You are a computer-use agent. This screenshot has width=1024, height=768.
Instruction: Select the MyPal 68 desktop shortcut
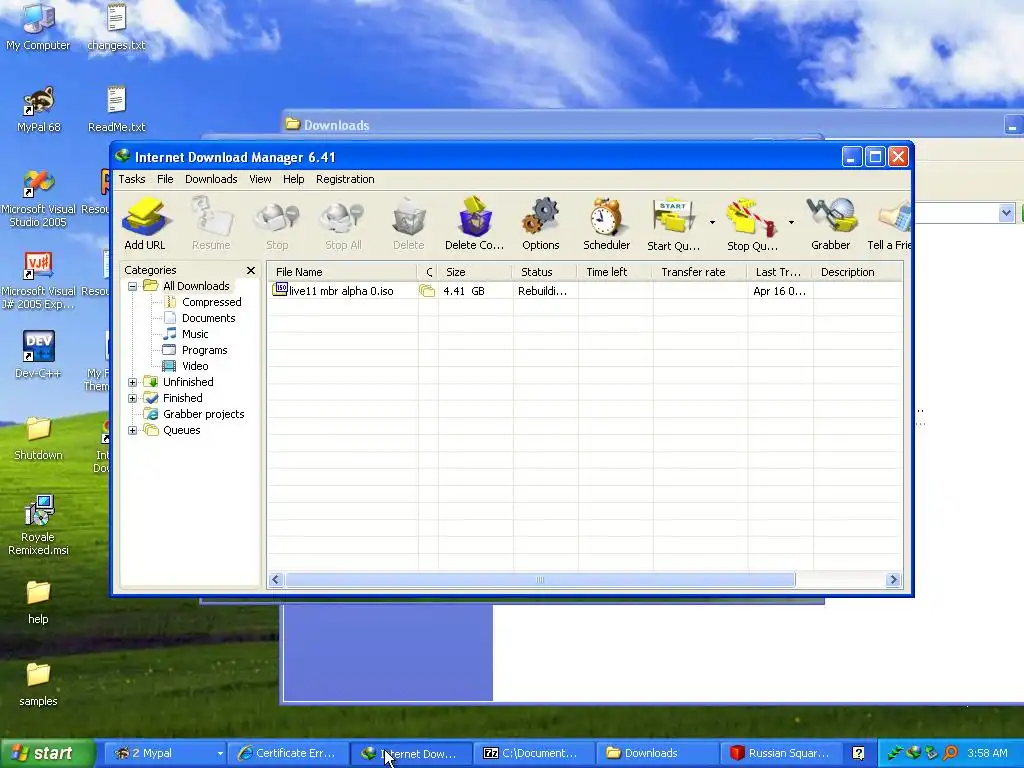tap(39, 110)
